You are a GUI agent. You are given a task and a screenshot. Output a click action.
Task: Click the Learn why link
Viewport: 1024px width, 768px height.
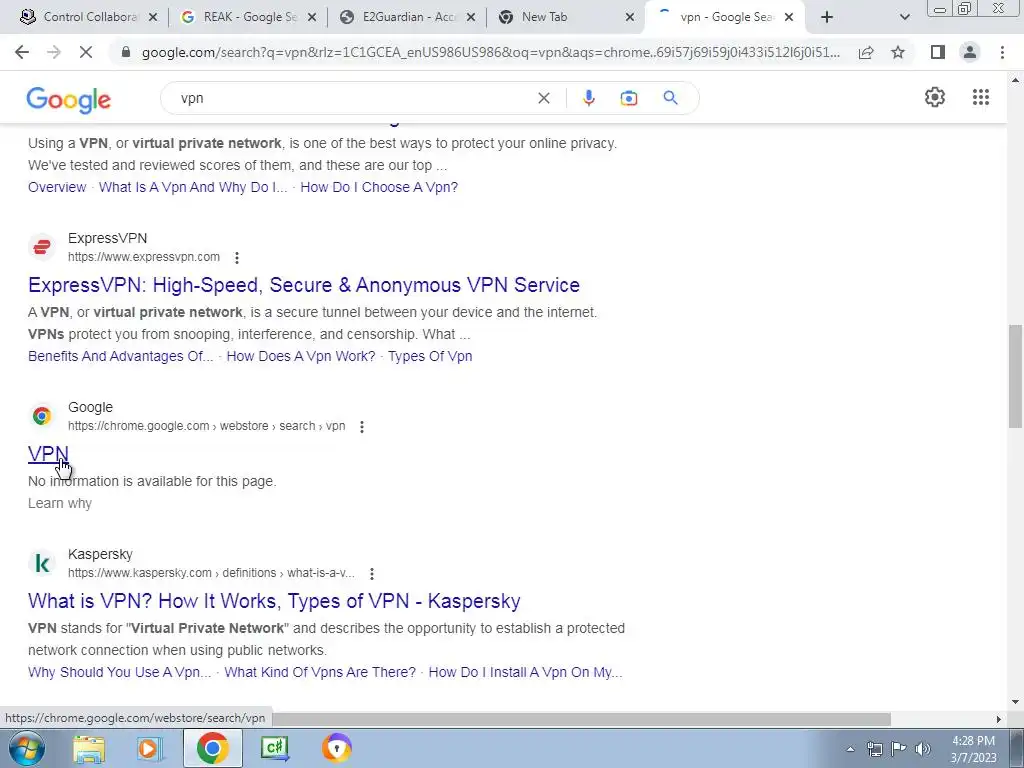(59, 503)
